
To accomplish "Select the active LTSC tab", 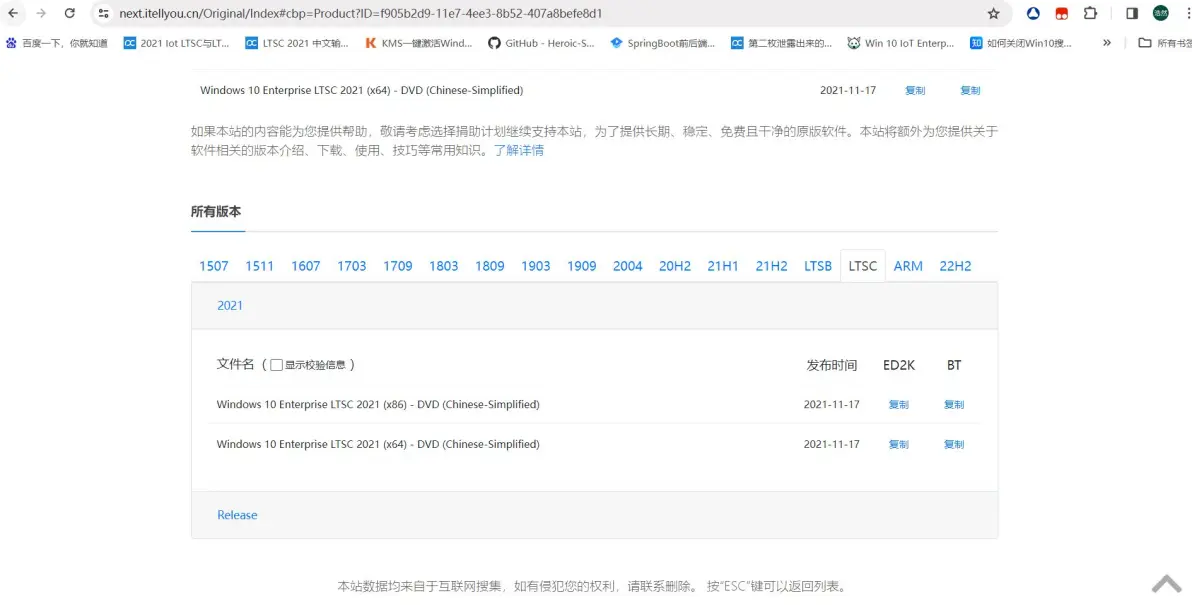I will pyautogui.click(x=863, y=266).
